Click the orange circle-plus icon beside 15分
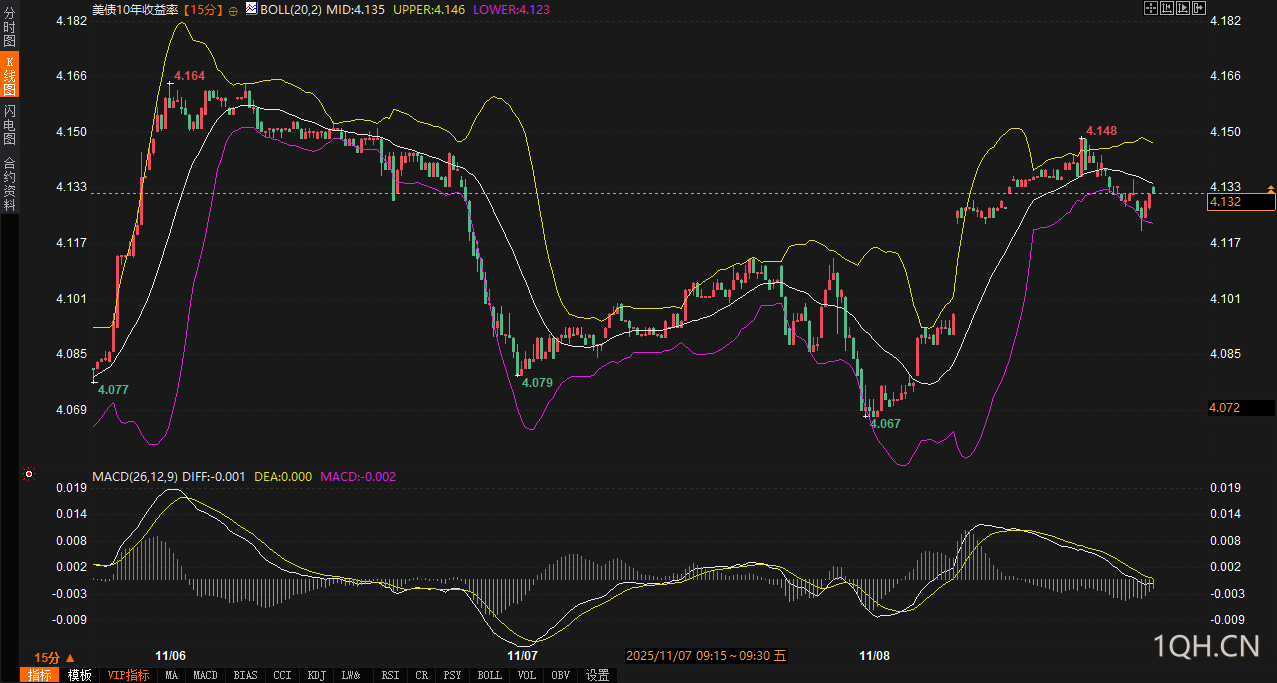 [233, 9]
